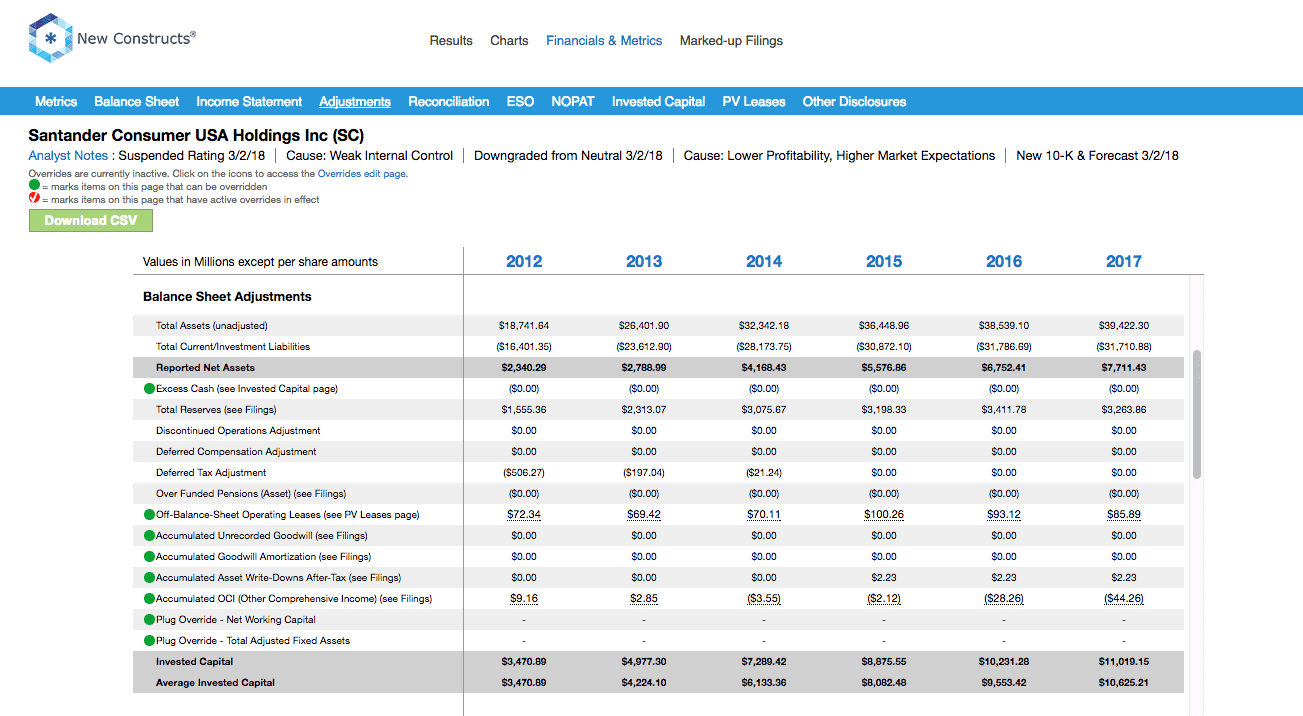Switch to the NOPAT tab
This screenshot has height=716, width=1303.
pyautogui.click(x=573, y=101)
